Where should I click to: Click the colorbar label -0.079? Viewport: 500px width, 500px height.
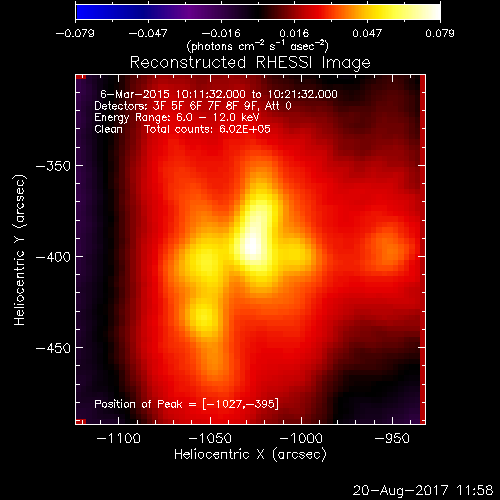(x=75, y=33)
